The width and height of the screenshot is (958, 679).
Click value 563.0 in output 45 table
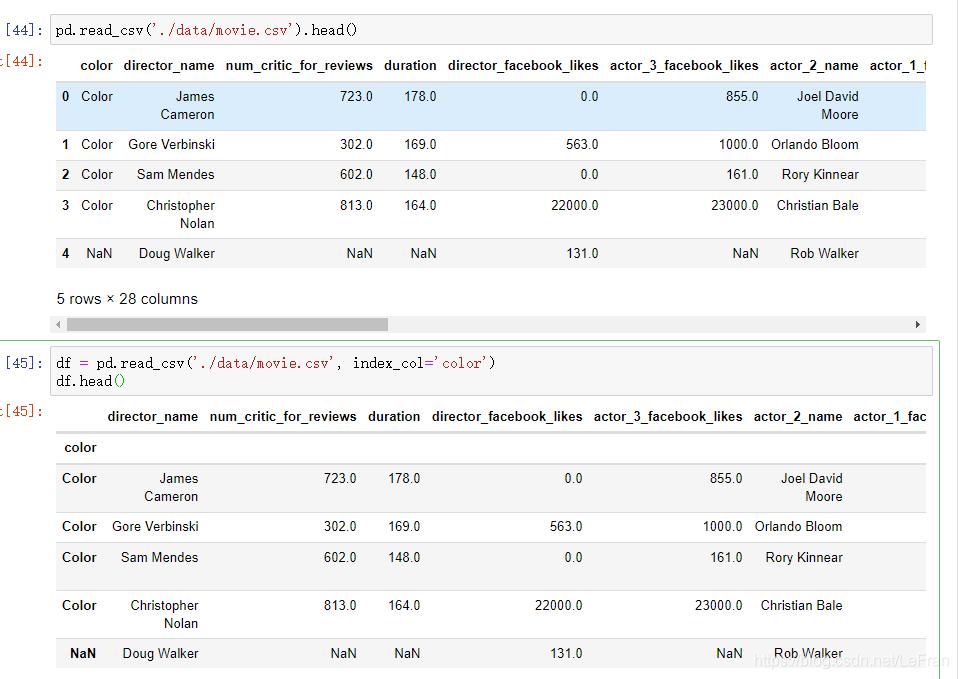click(x=566, y=527)
